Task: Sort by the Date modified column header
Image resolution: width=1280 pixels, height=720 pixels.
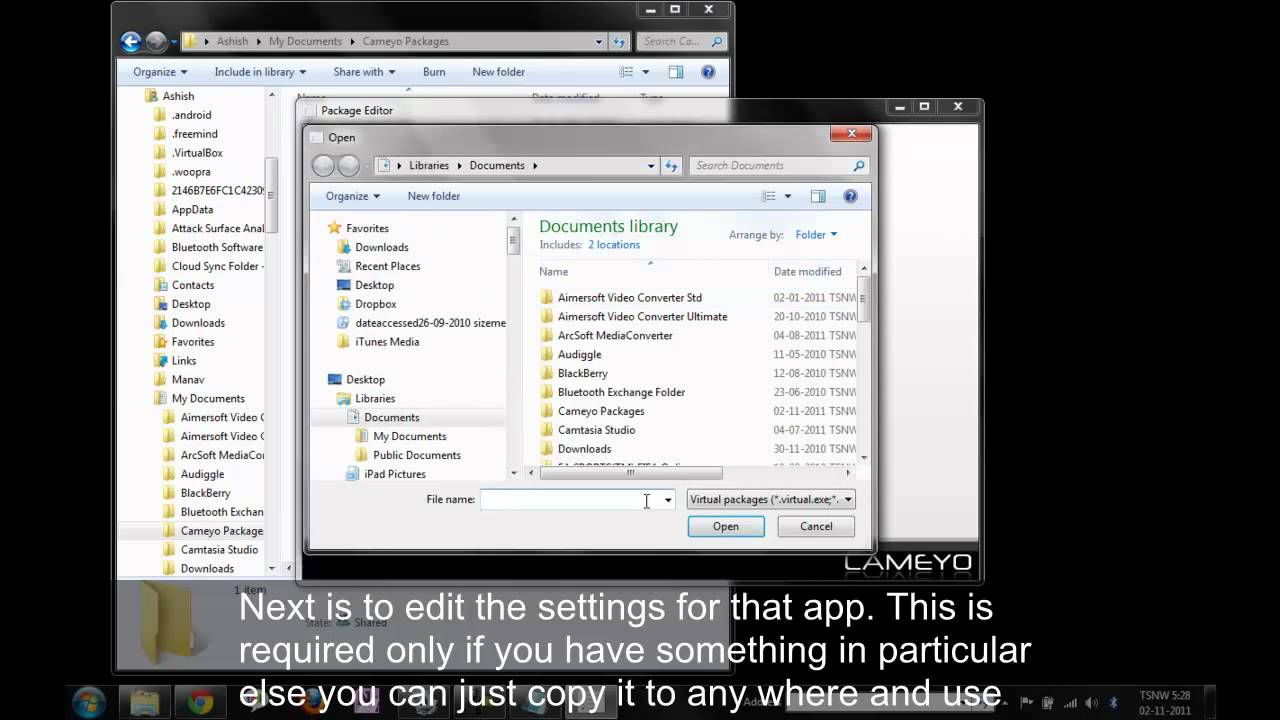Action: click(x=807, y=272)
